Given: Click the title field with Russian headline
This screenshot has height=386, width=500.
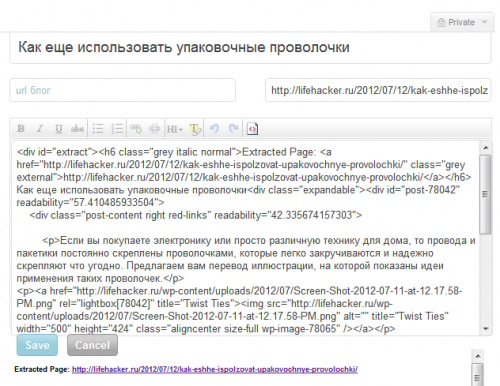Looking at the screenshot, I should (x=250, y=48).
